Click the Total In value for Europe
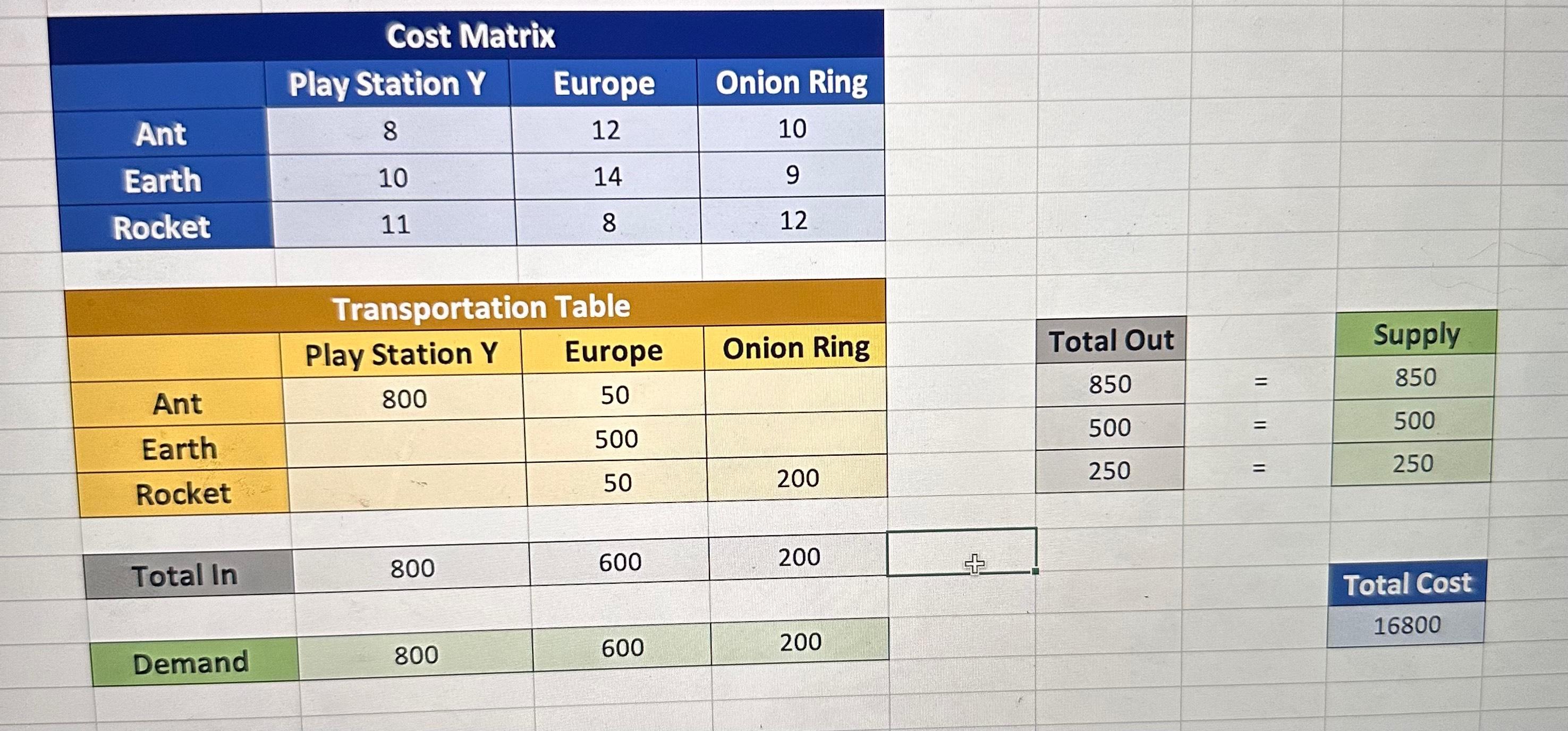Screen dimensions: 1568x731 tap(620, 562)
